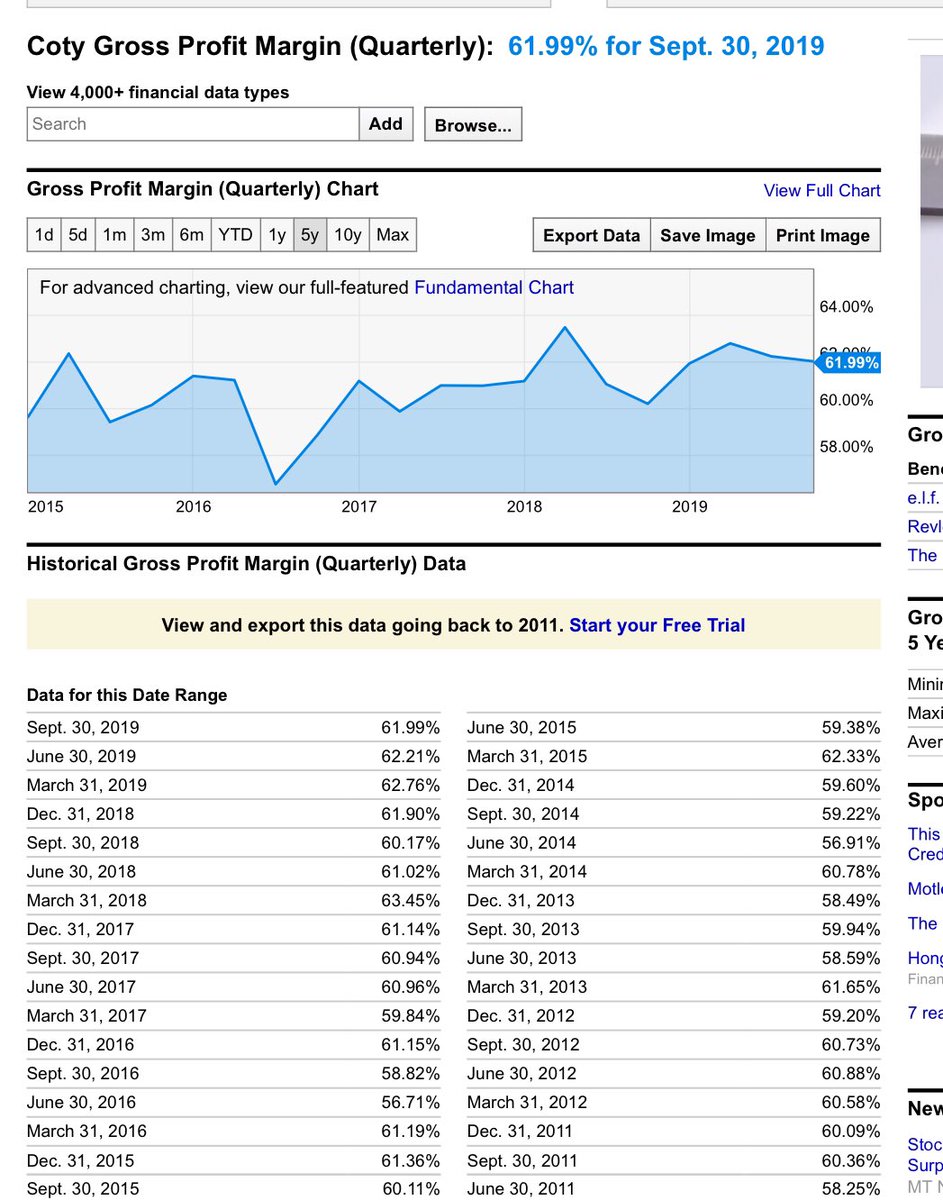Select the Max range tab
Screen dimensions: 943x1200
pyautogui.click(x=392, y=235)
